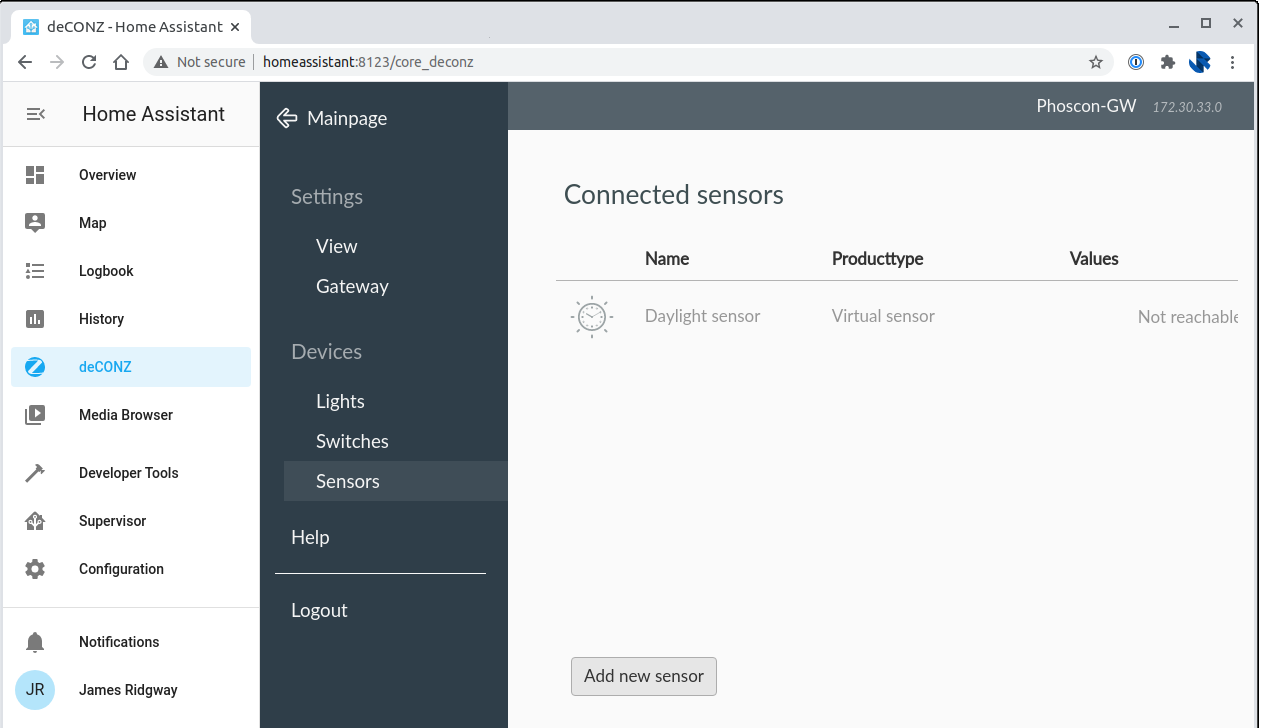Open View settings
Image resolution: width=1261 pixels, height=728 pixels.
[x=337, y=246]
